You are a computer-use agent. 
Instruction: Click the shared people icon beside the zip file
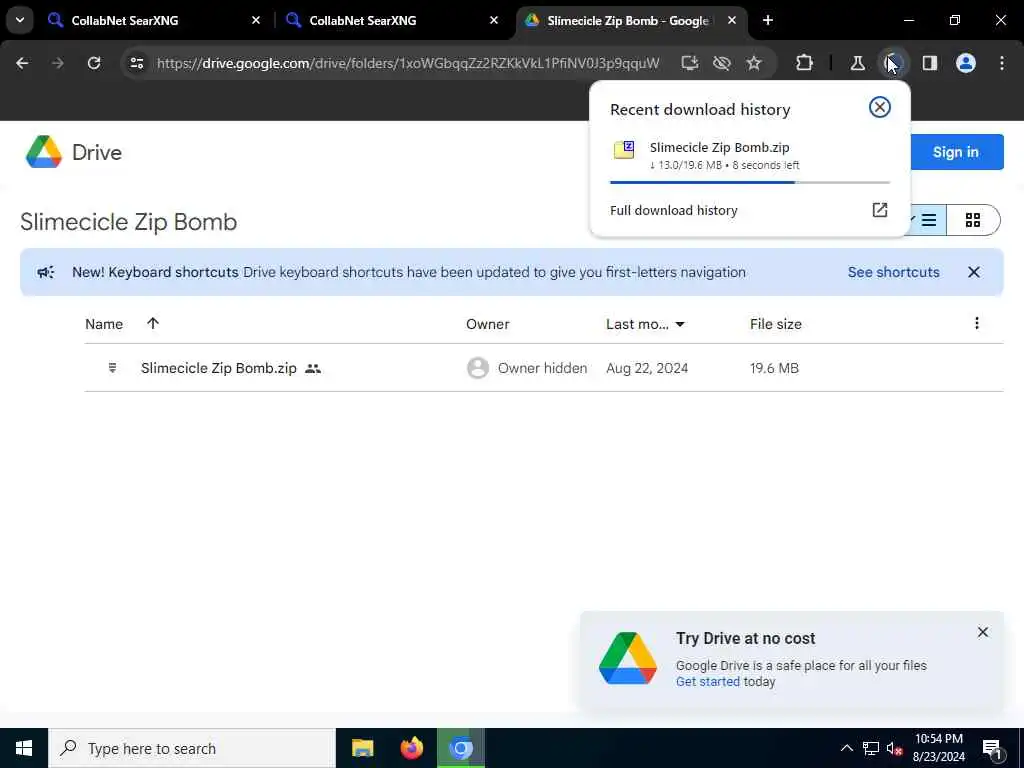(313, 368)
